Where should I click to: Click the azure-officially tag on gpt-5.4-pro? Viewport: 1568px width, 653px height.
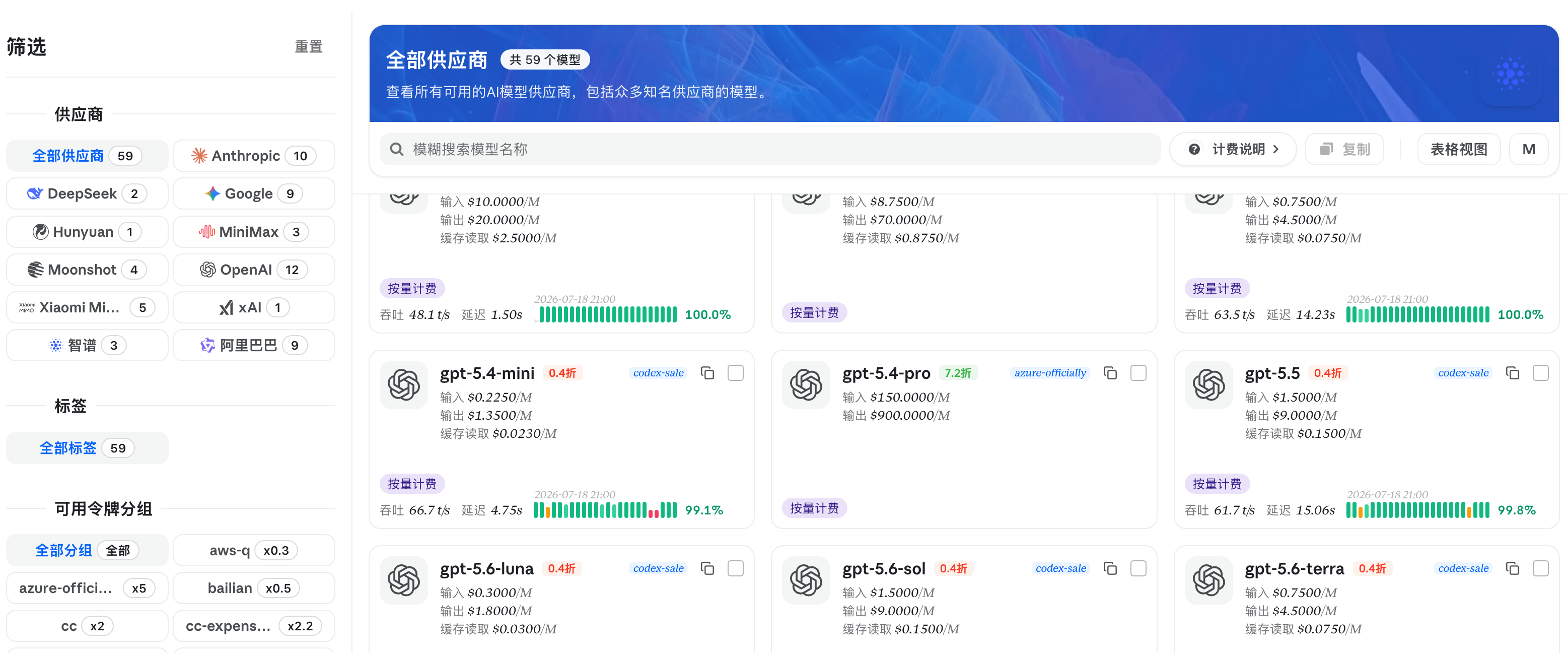coord(1050,373)
